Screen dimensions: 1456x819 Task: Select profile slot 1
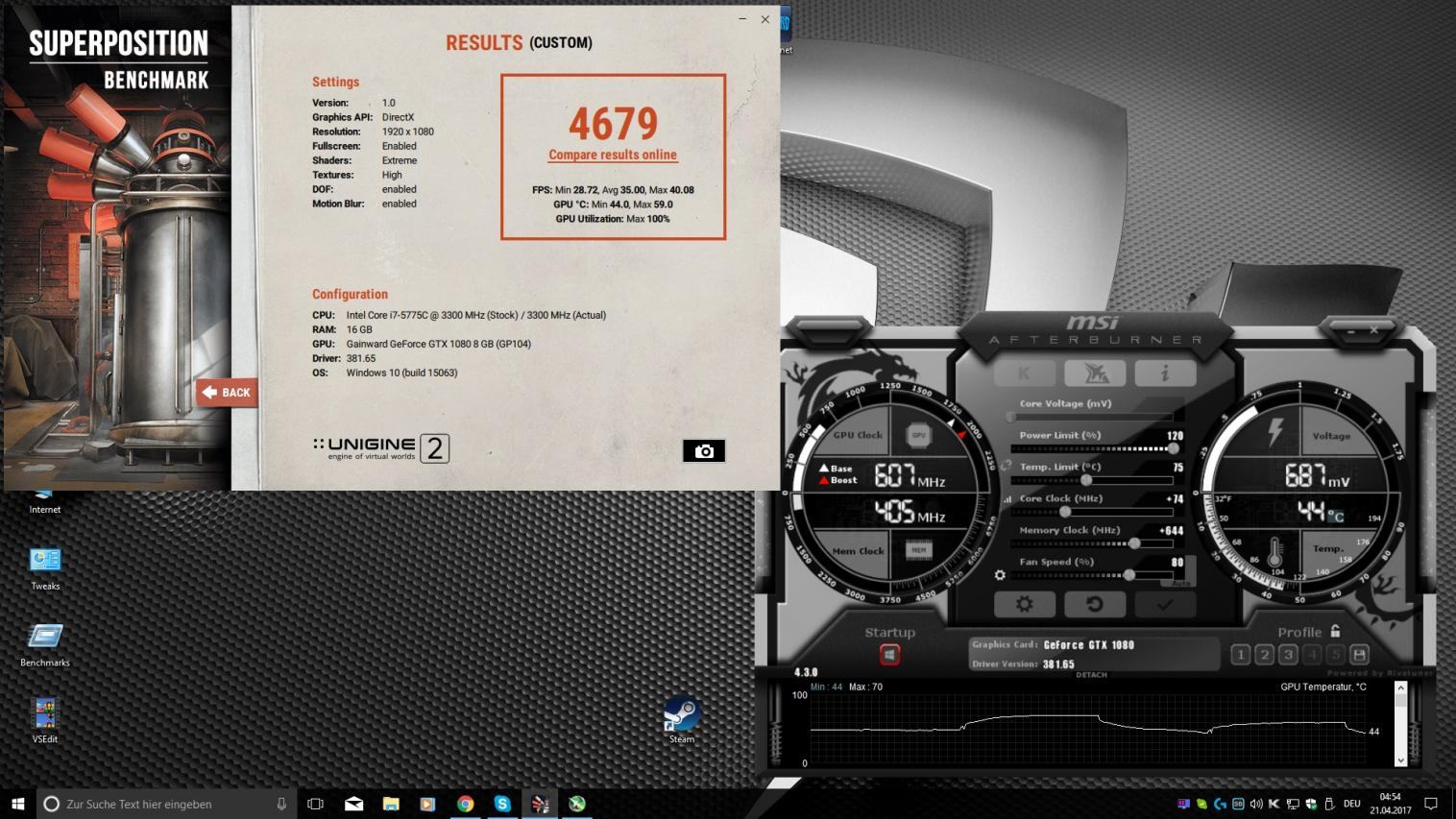(x=1240, y=655)
